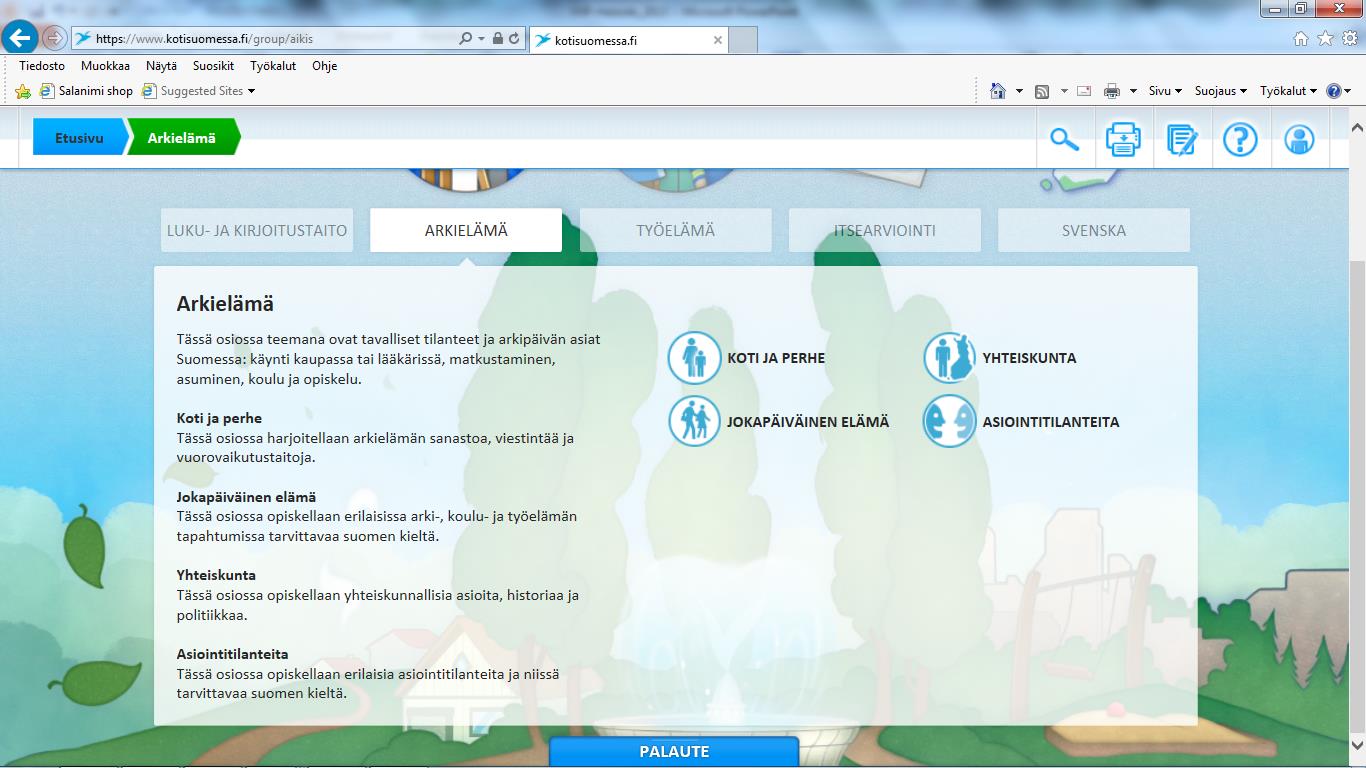The image size is (1366, 768).
Task: Open the Koti ja perhe link
Action: coord(776,358)
